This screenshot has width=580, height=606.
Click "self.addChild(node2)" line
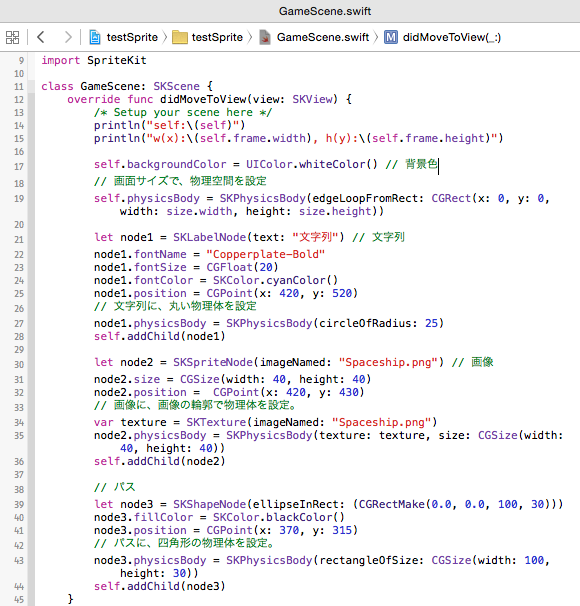point(160,461)
